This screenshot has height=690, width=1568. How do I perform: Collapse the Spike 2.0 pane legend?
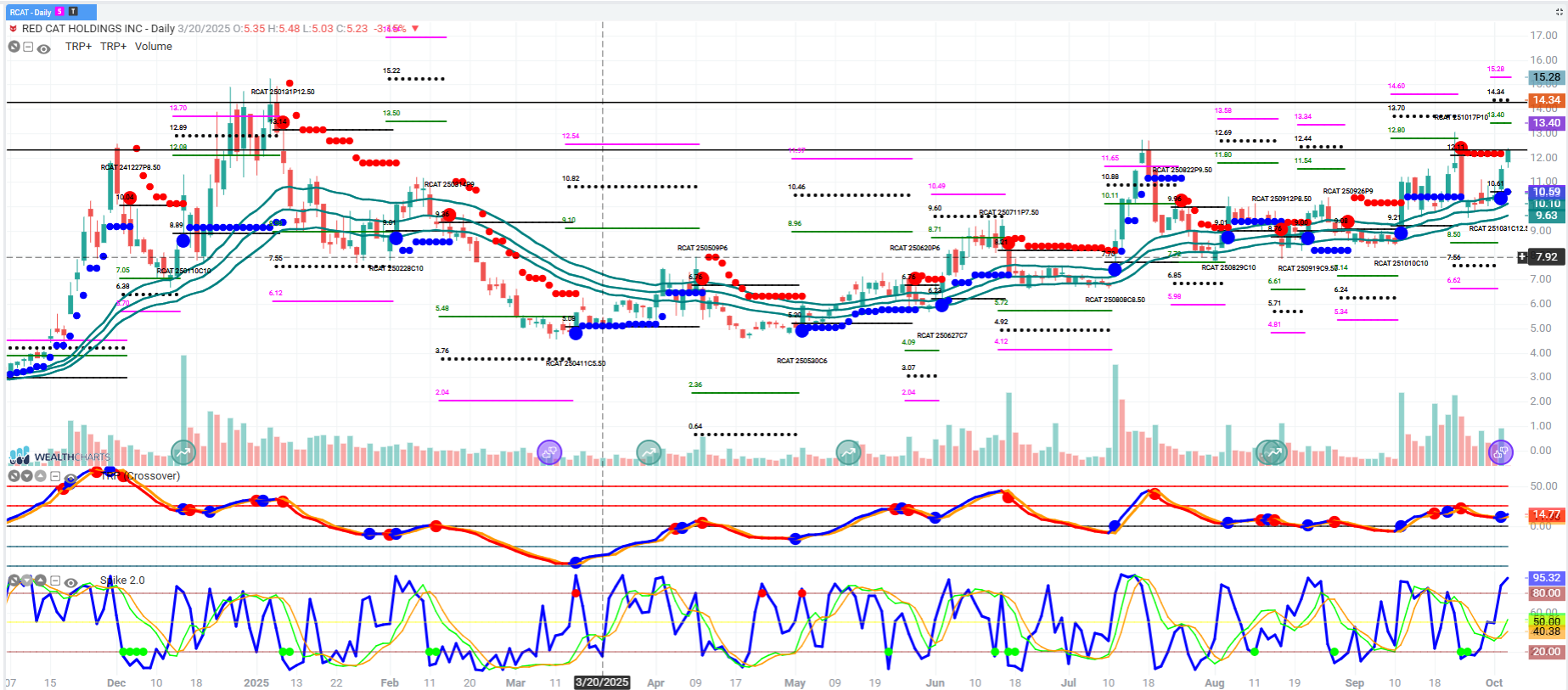tap(55, 581)
